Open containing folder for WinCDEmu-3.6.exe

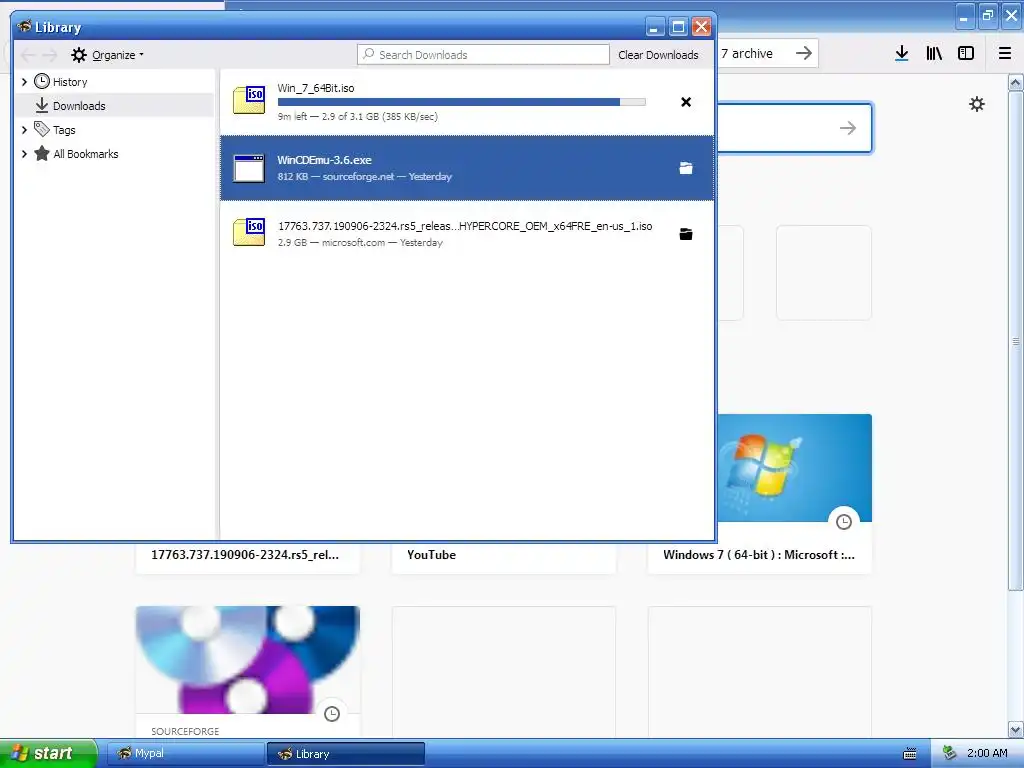coord(686,168)
